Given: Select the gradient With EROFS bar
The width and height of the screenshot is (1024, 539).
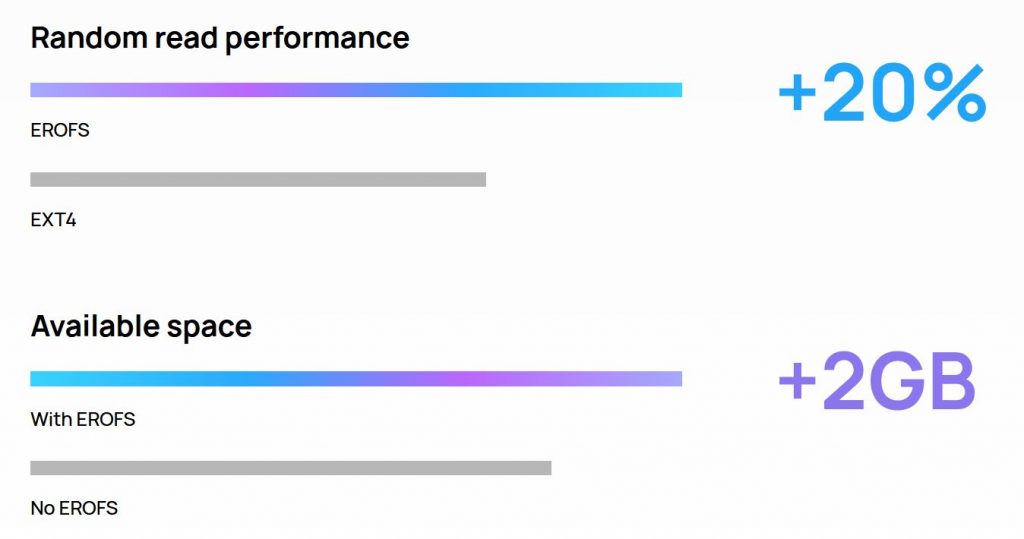Looking at the screenshot, I should pos(356,379).
